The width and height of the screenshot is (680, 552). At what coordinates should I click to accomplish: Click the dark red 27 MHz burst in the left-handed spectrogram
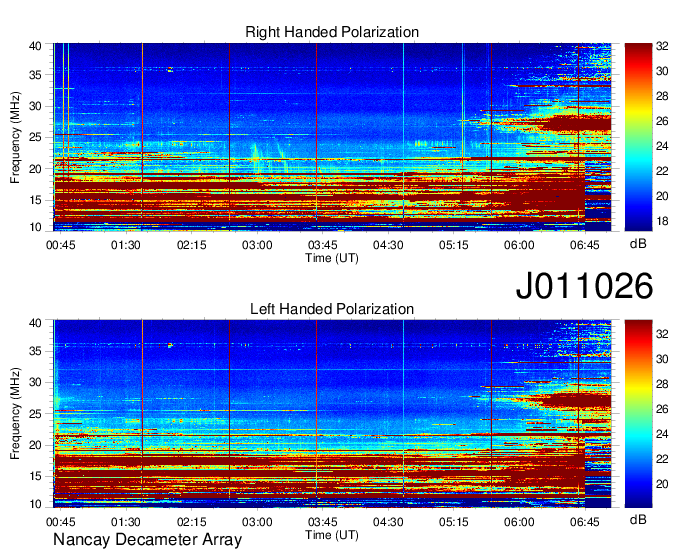[x=577, y=401]
